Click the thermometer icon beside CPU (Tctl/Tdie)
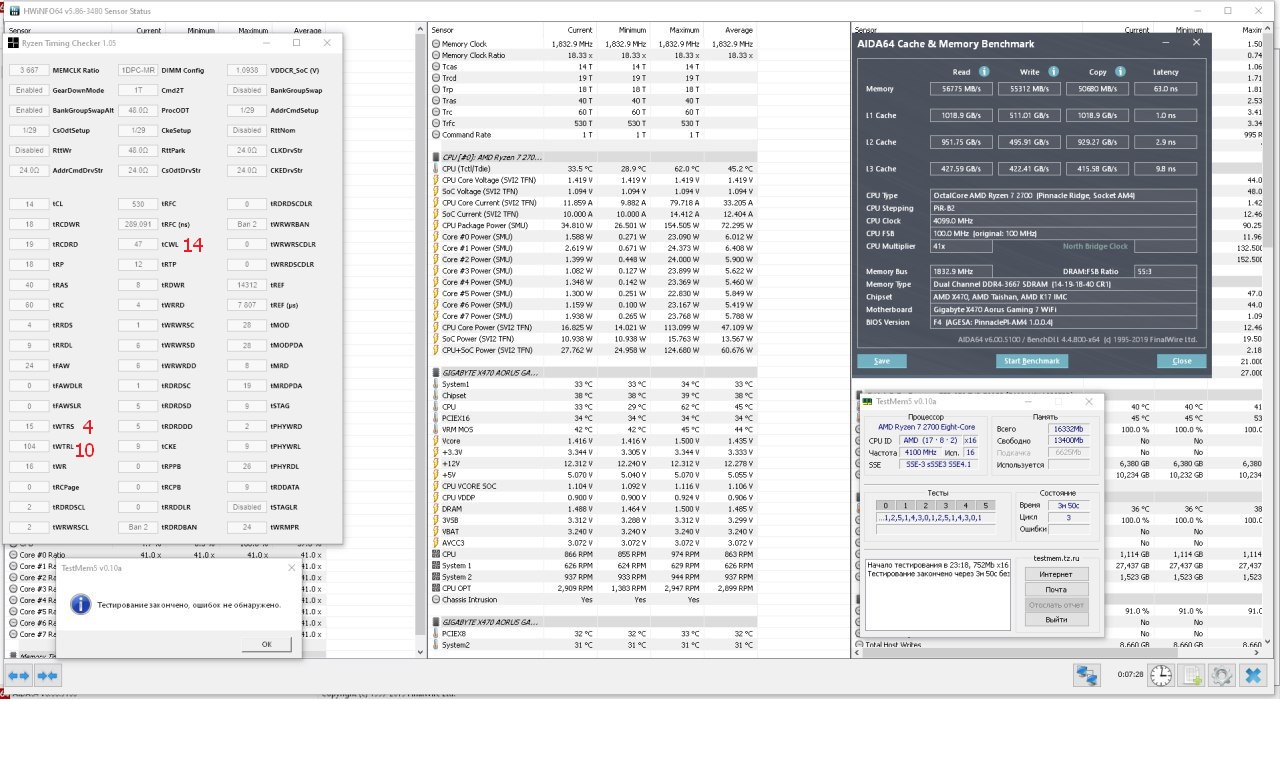This screenshot has width=1280, height=779. 436,169
